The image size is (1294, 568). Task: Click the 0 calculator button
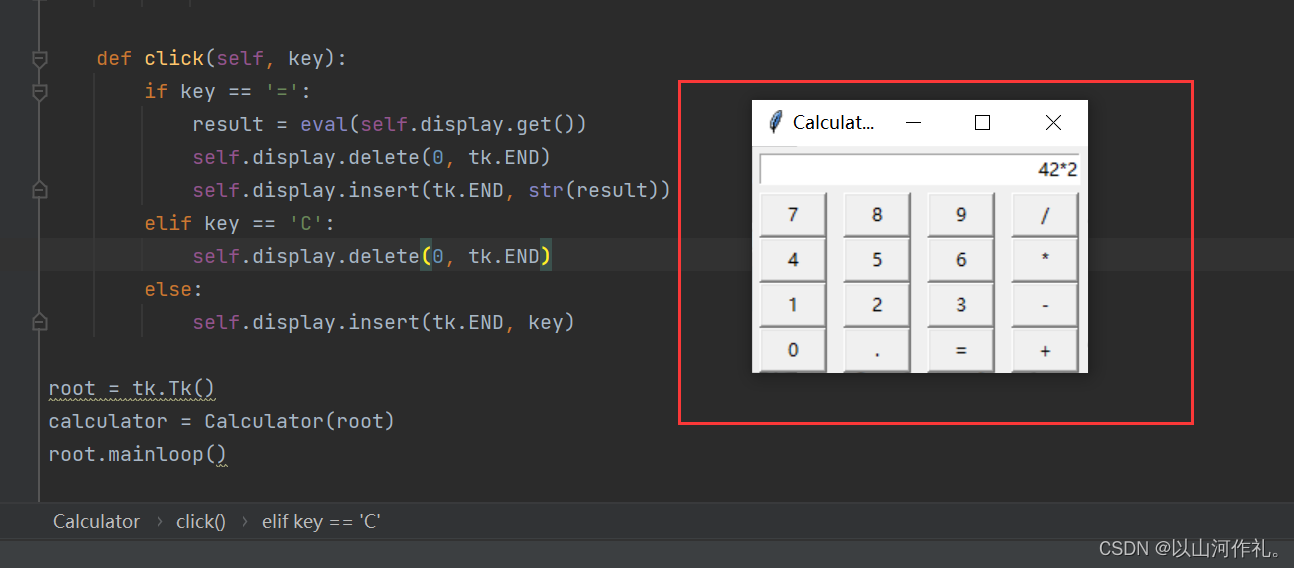click(793, 350)
